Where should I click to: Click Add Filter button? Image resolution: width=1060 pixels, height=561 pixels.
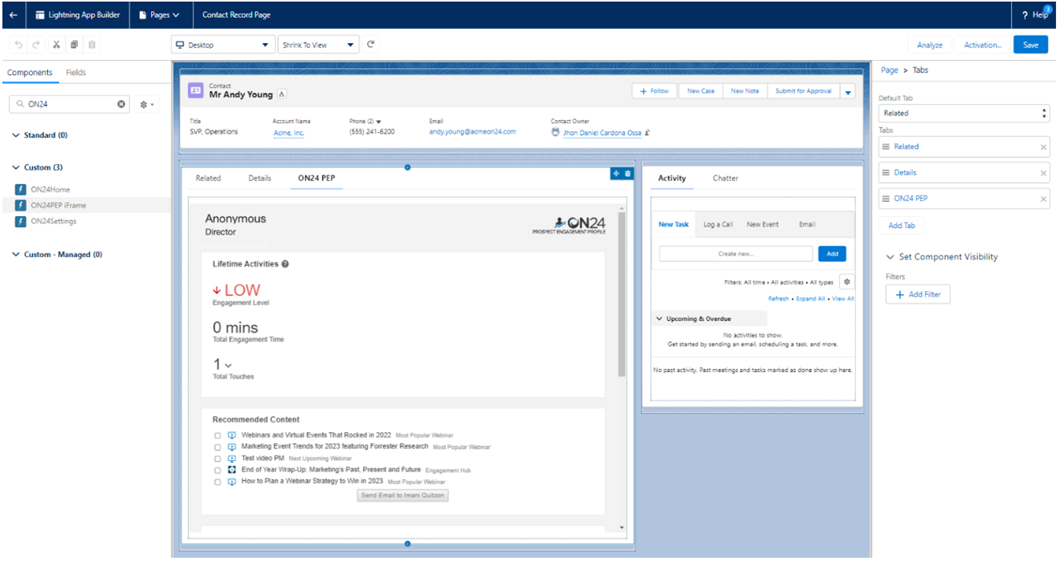tap(918, 295)
